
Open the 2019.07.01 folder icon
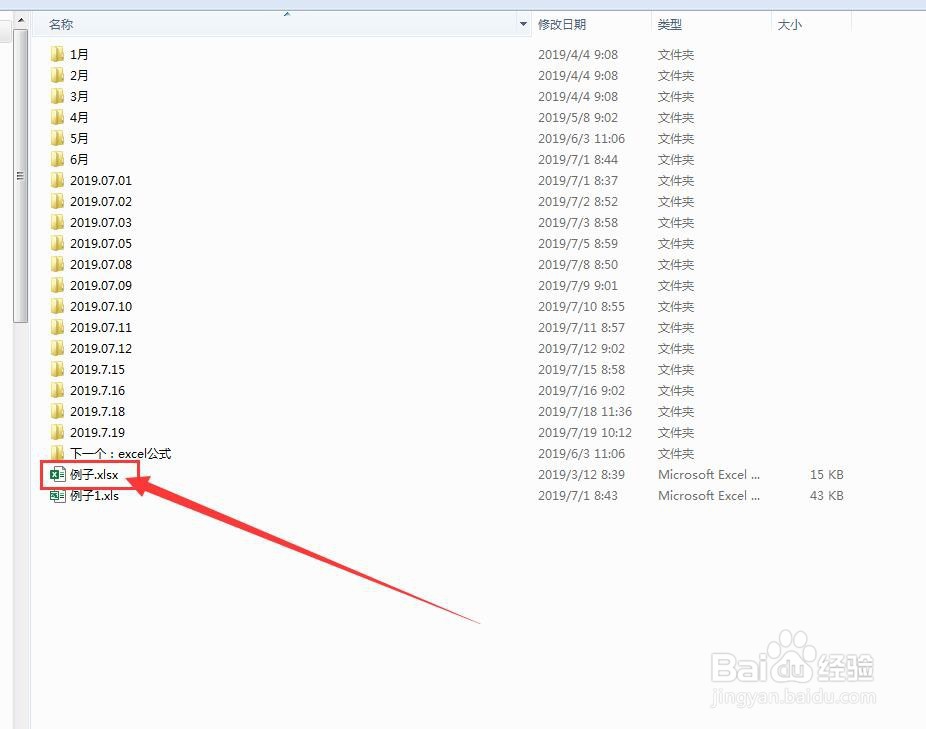point(57,180)
